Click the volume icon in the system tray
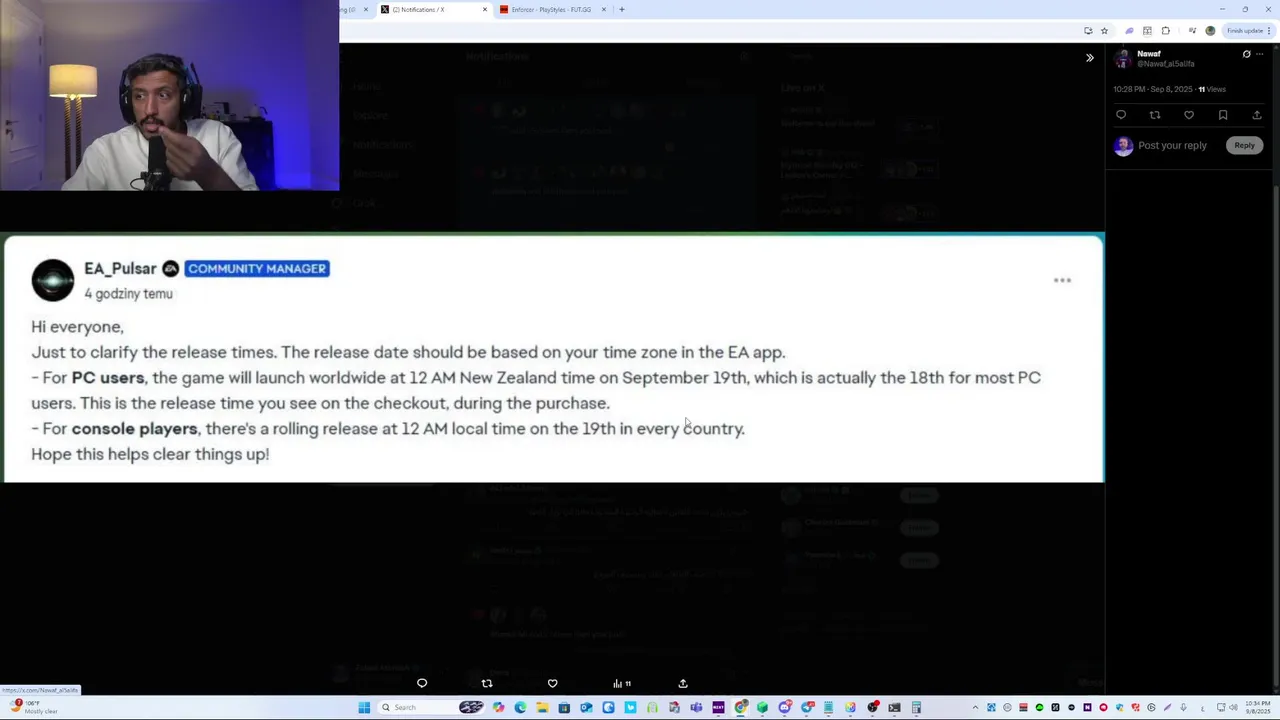Image resolution: width=1280 pixels, height=720 pixels. tap(1234, 707)
